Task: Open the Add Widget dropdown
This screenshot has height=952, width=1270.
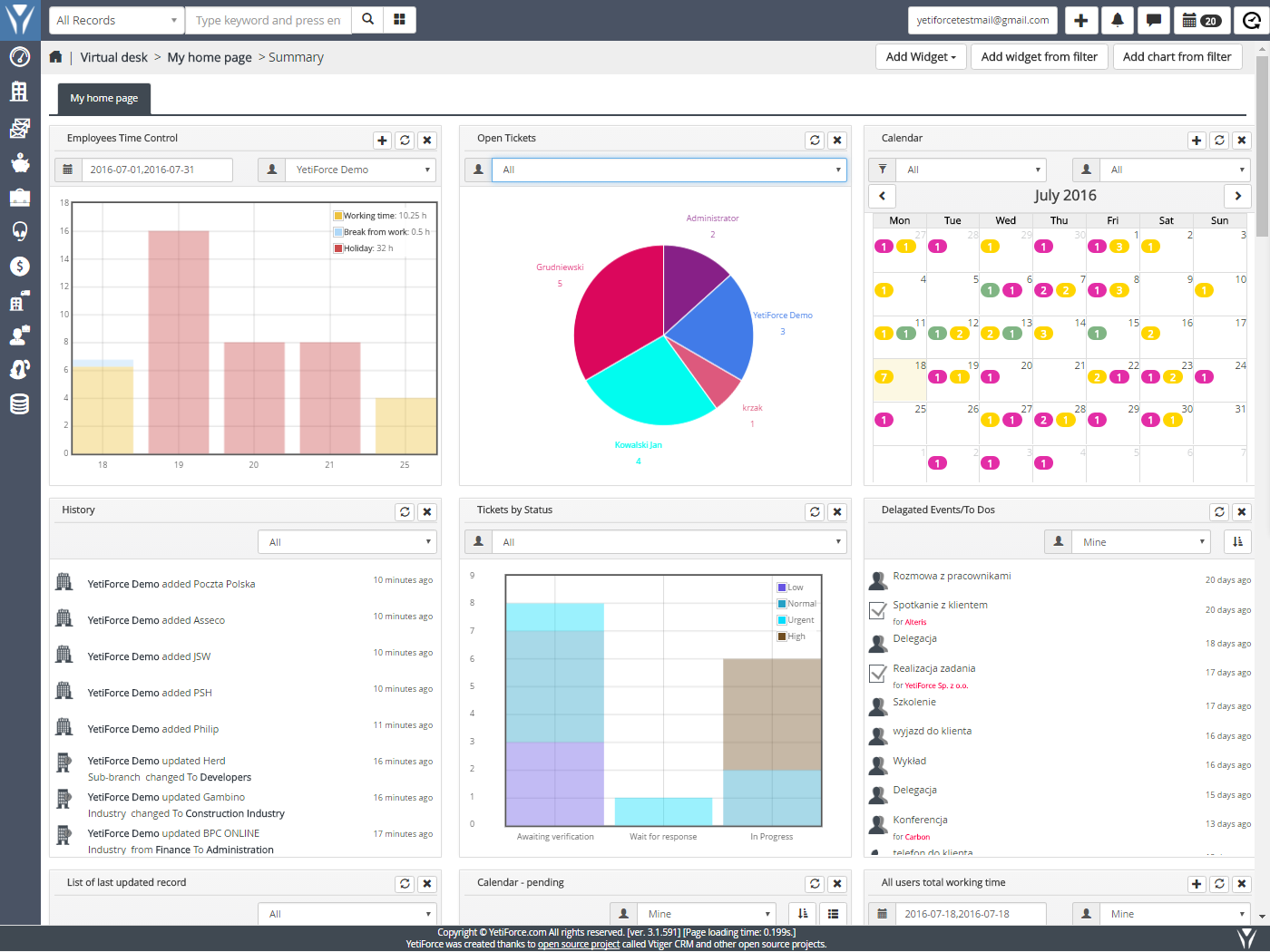Action: 921,57
